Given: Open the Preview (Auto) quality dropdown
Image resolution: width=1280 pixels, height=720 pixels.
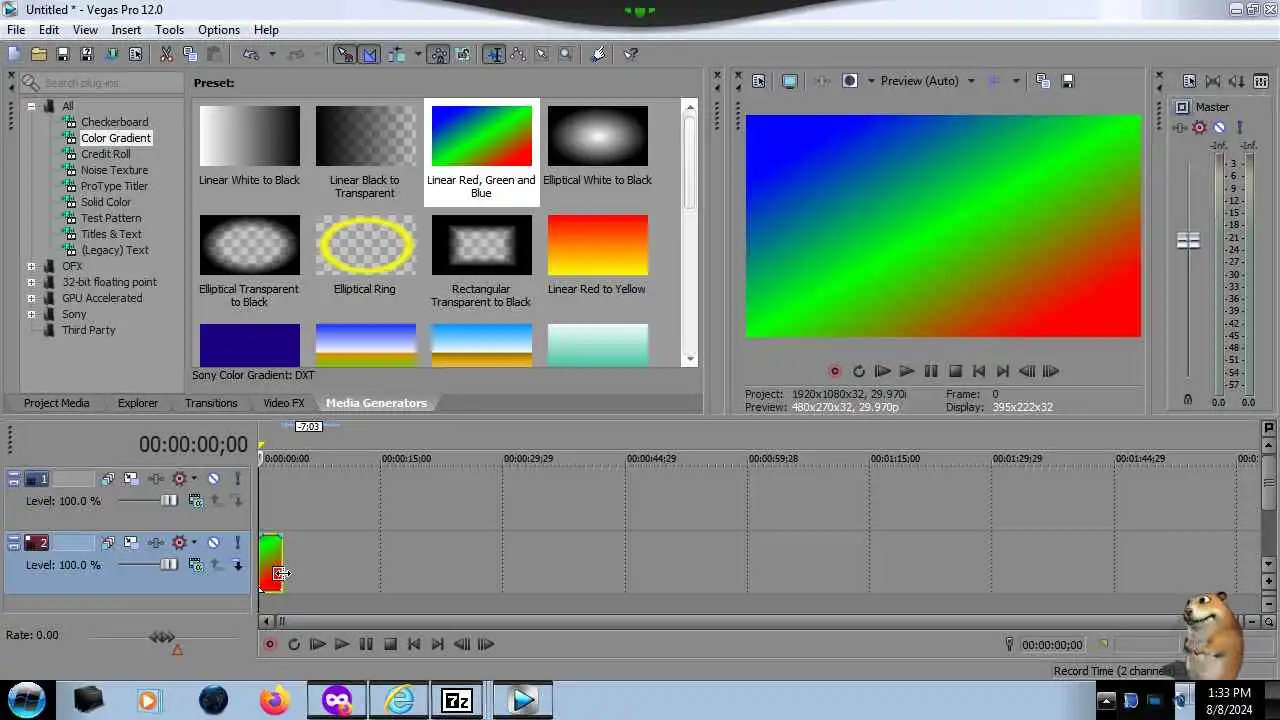Looking at the screenshot, I should click(971, 81).
